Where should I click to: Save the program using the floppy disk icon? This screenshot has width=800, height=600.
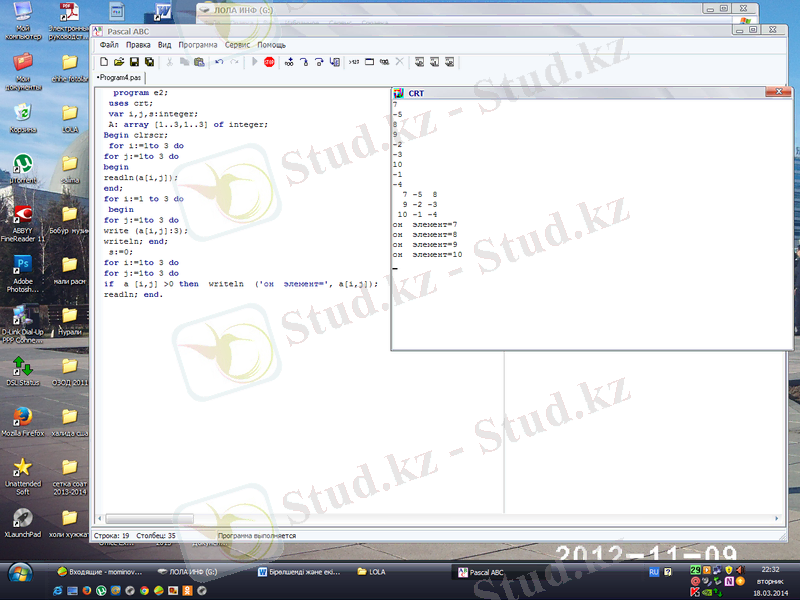tap(134, 62)
